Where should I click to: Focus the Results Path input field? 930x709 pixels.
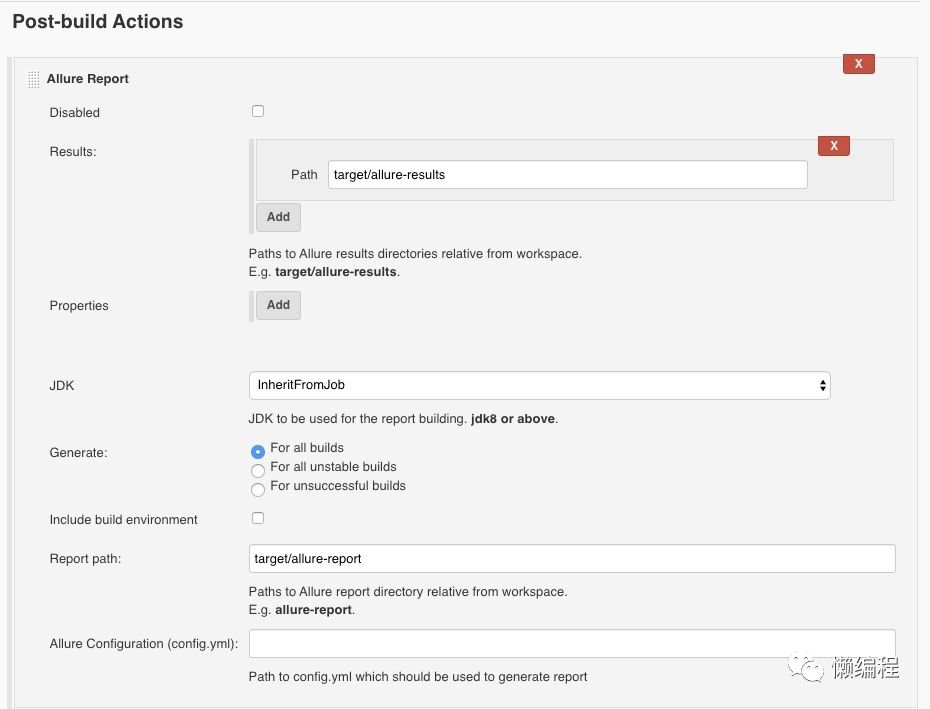coord(567,175)
